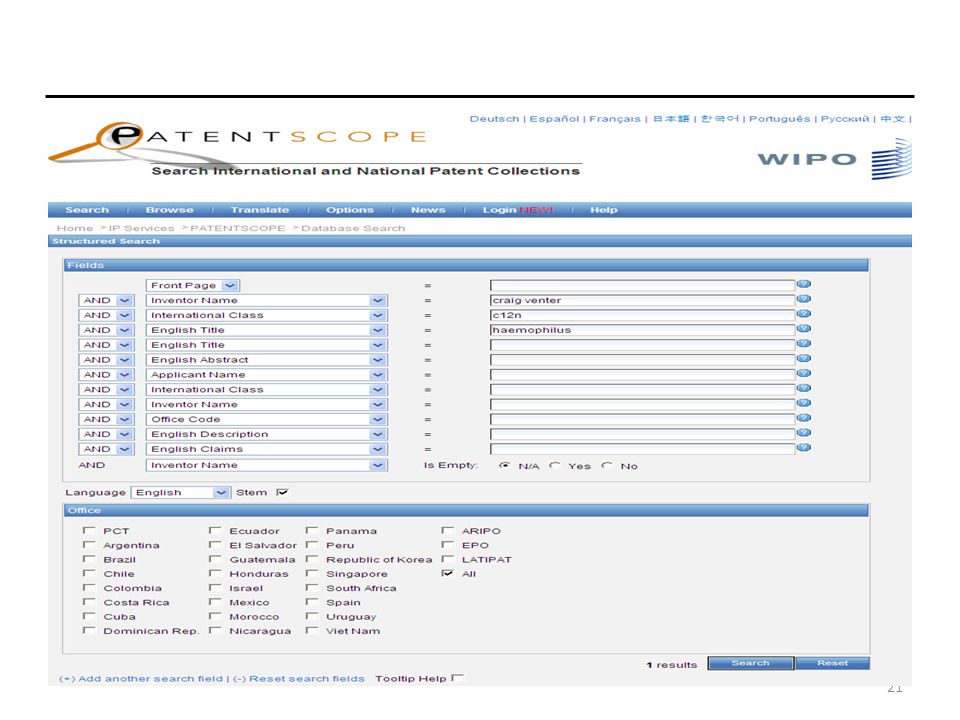Check the ARIPO office checkbox

click(x=448, y=530)
